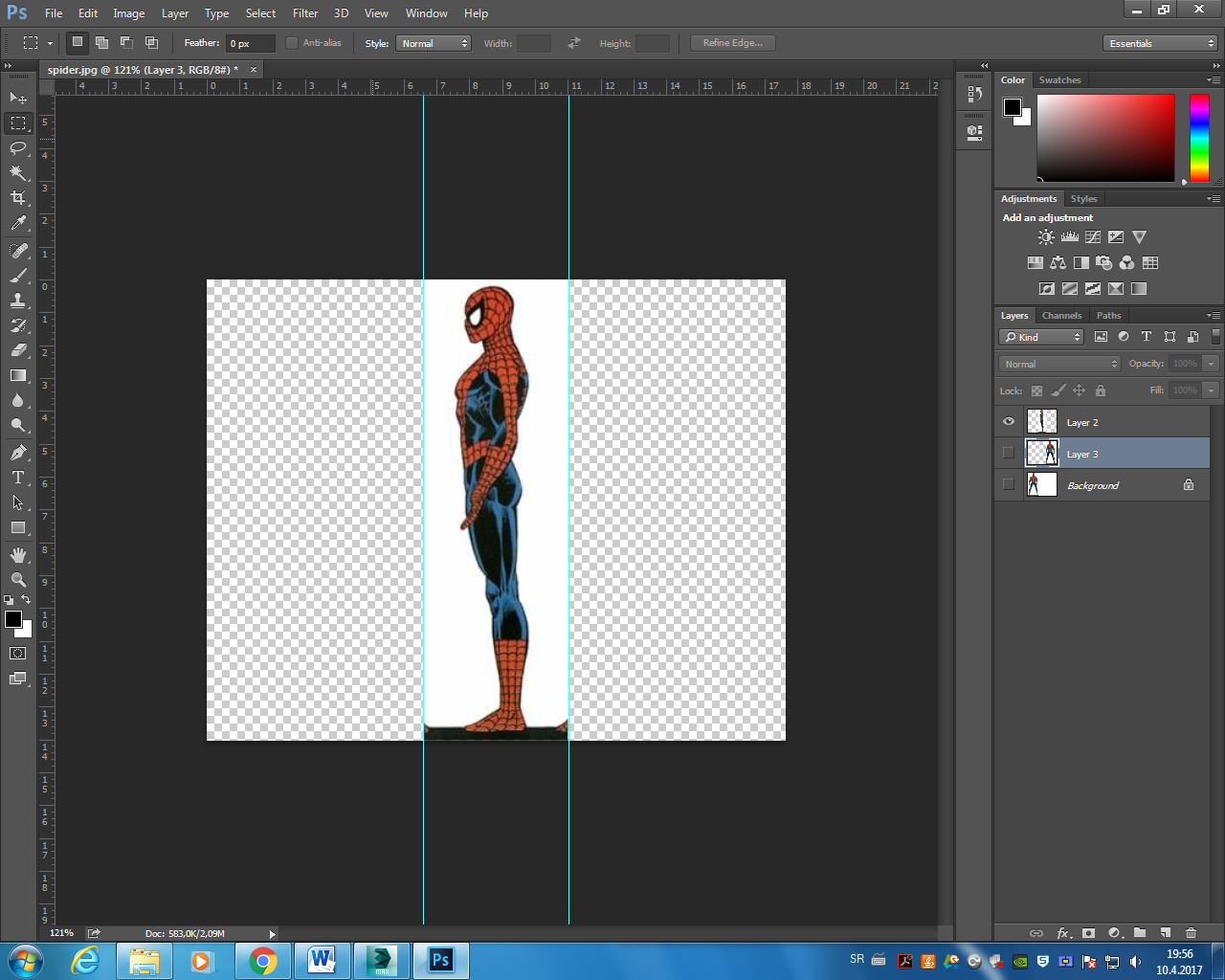1225x980 pixels.
Task: Select the Healing Brush tool
Action: point(18,251)
